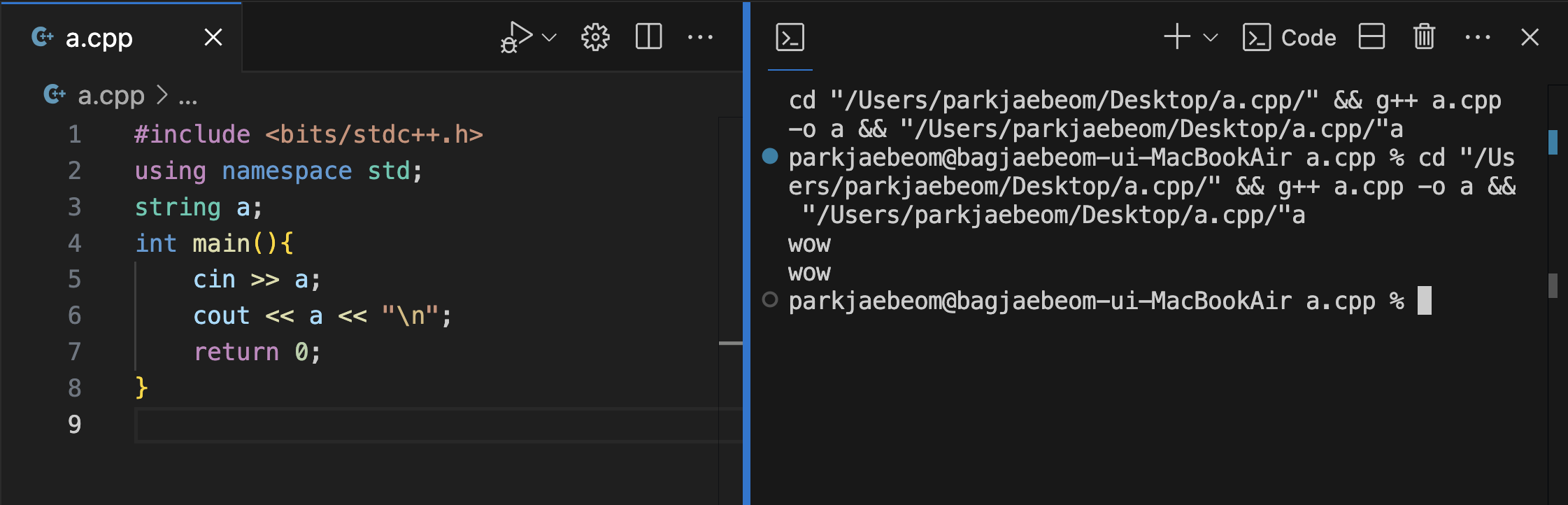Open the launch profile dropdown chevron

1211,37
